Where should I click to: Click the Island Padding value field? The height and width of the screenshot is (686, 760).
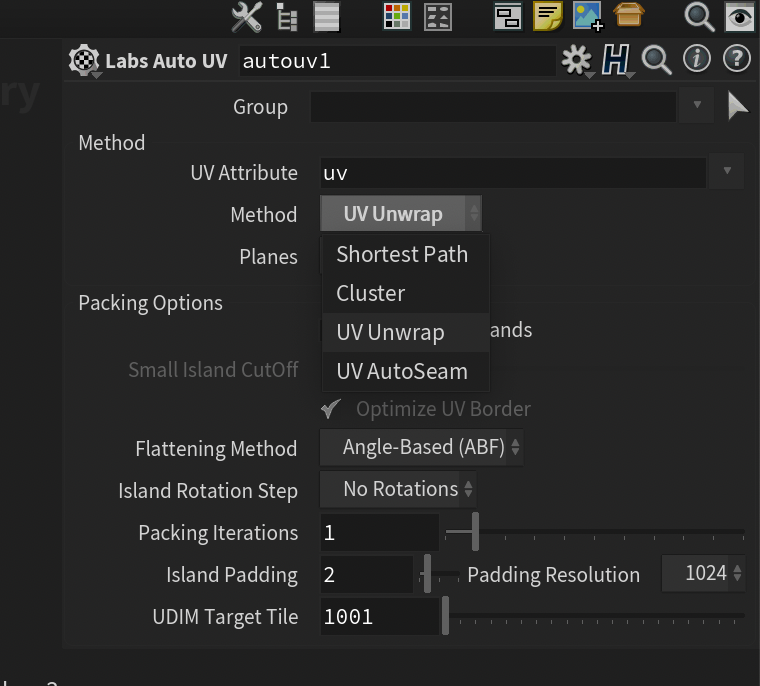(366, 574)
